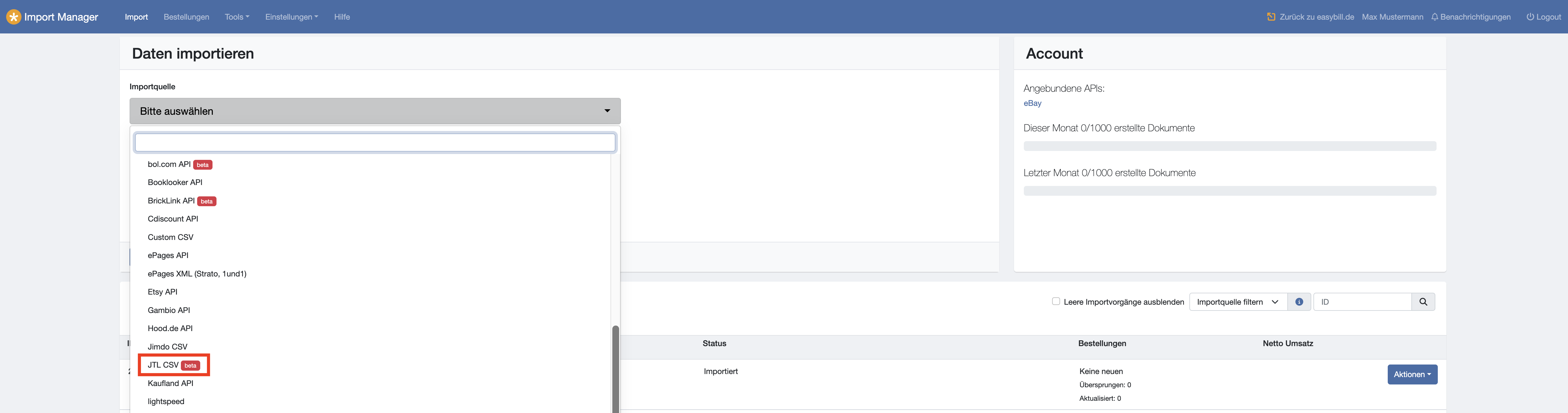Click the blue info icon beside Importquelle filtern

coord(1299,302)
